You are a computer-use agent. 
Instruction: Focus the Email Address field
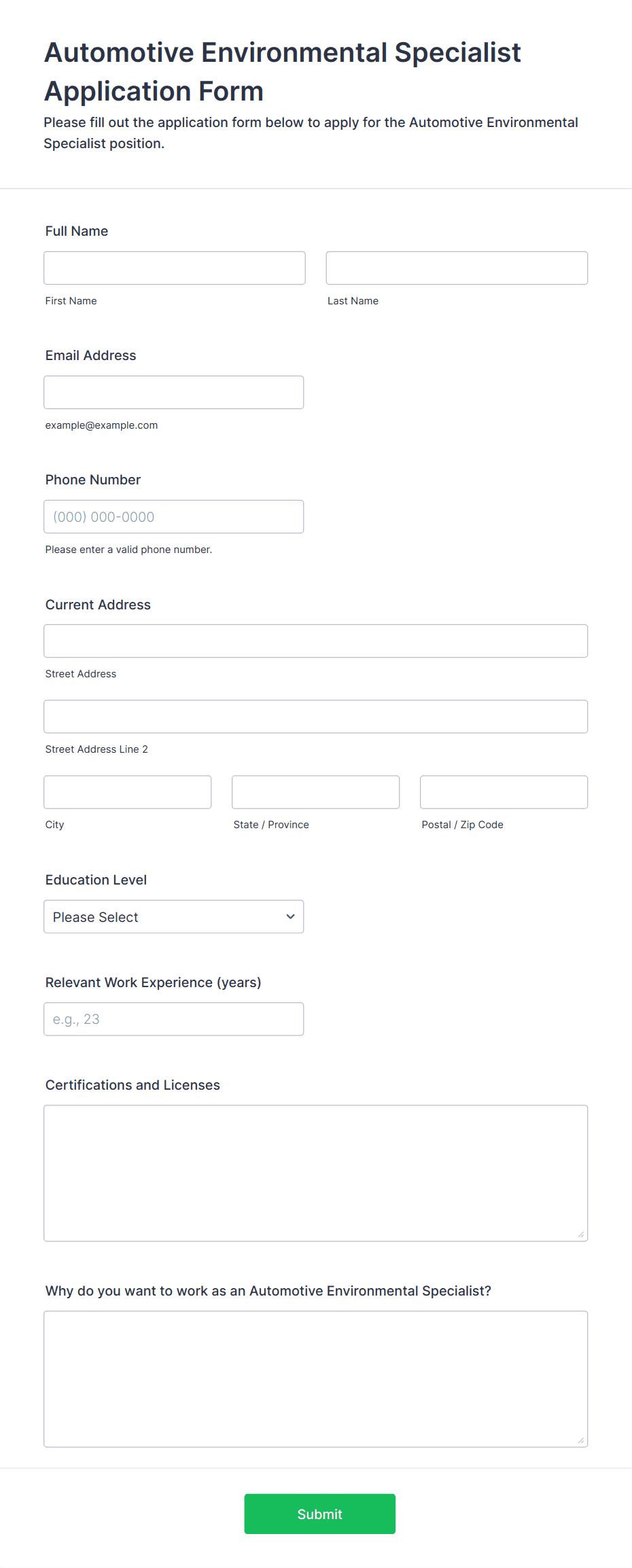pos(174,392)
